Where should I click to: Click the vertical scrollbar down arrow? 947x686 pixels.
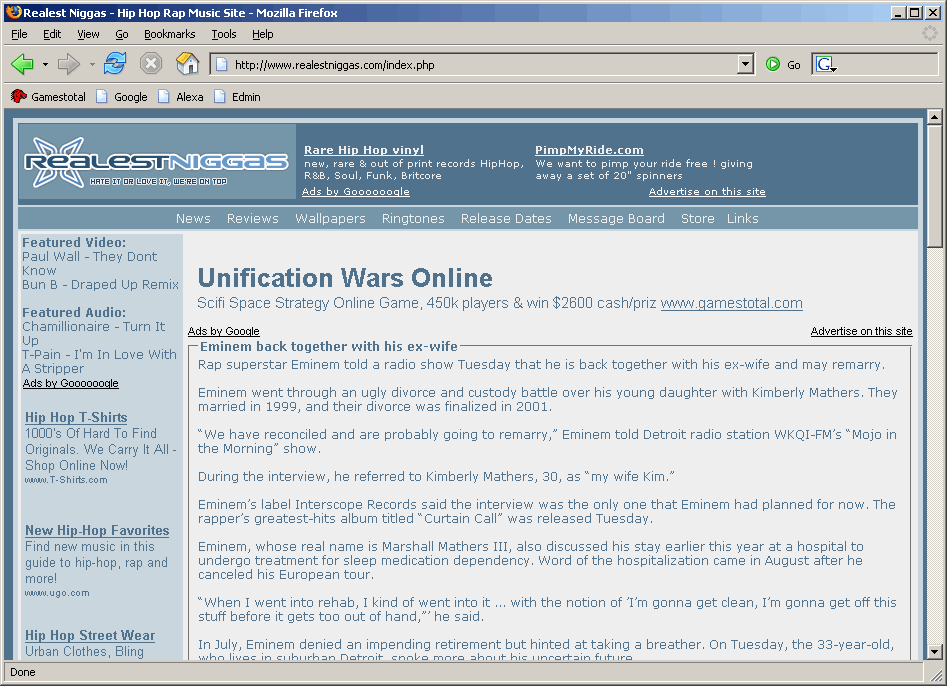(x=935, y=652)
